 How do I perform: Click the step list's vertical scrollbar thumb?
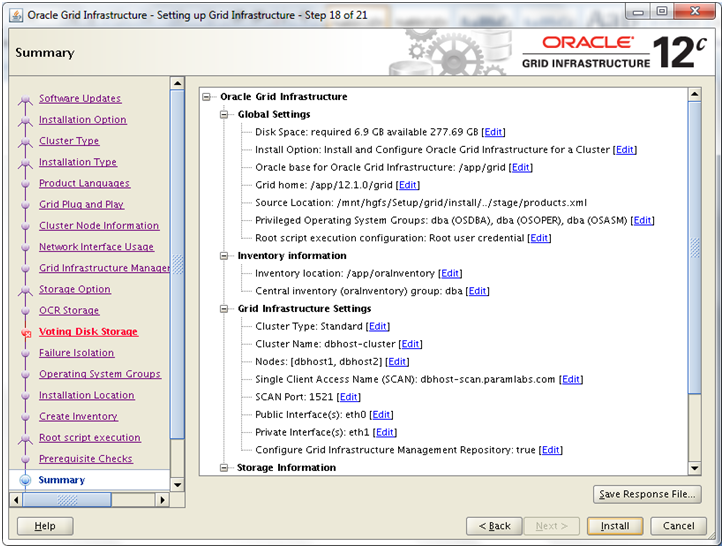coord(177,264)
